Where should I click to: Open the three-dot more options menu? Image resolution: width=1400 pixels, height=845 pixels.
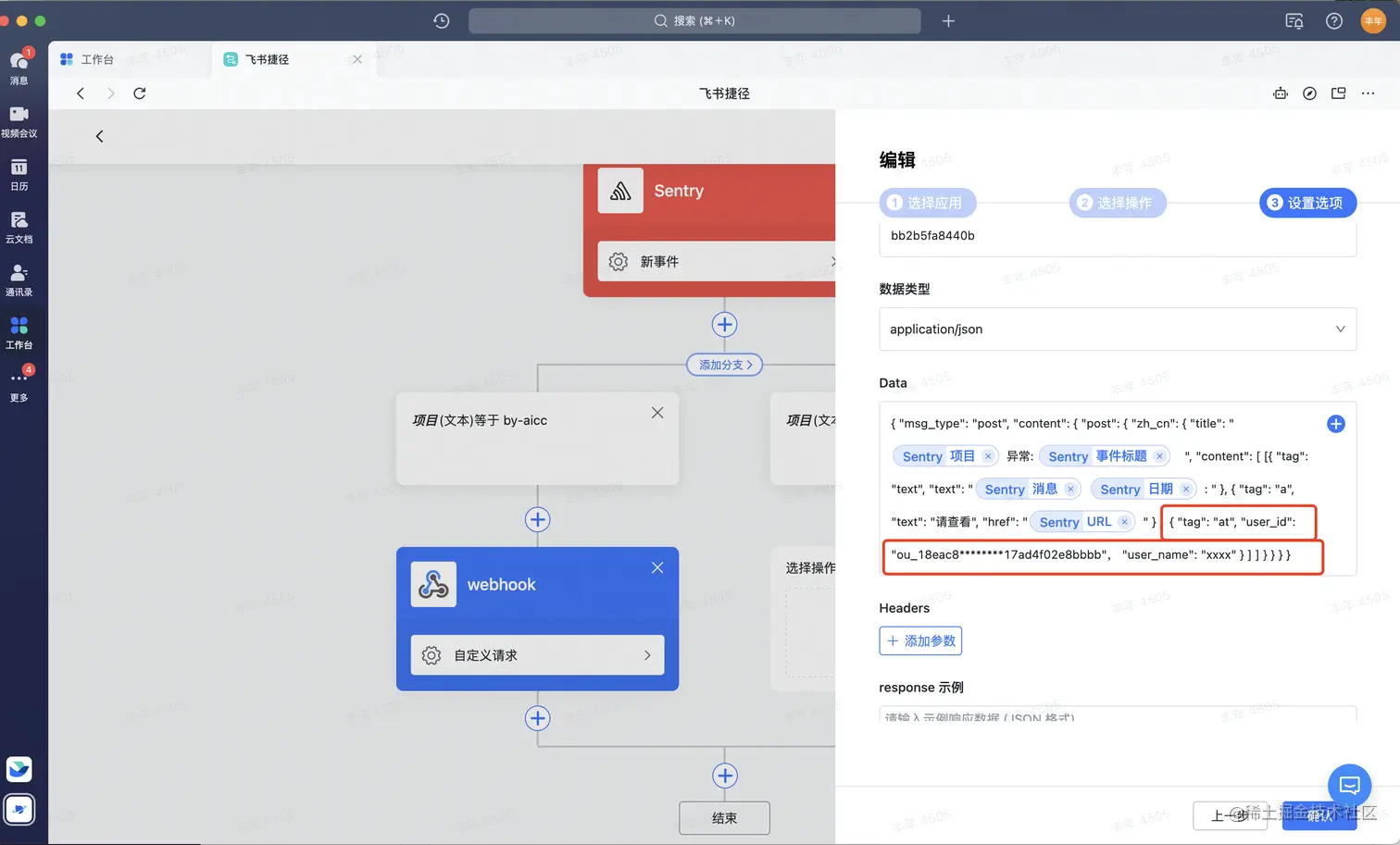coord(1368,93)
